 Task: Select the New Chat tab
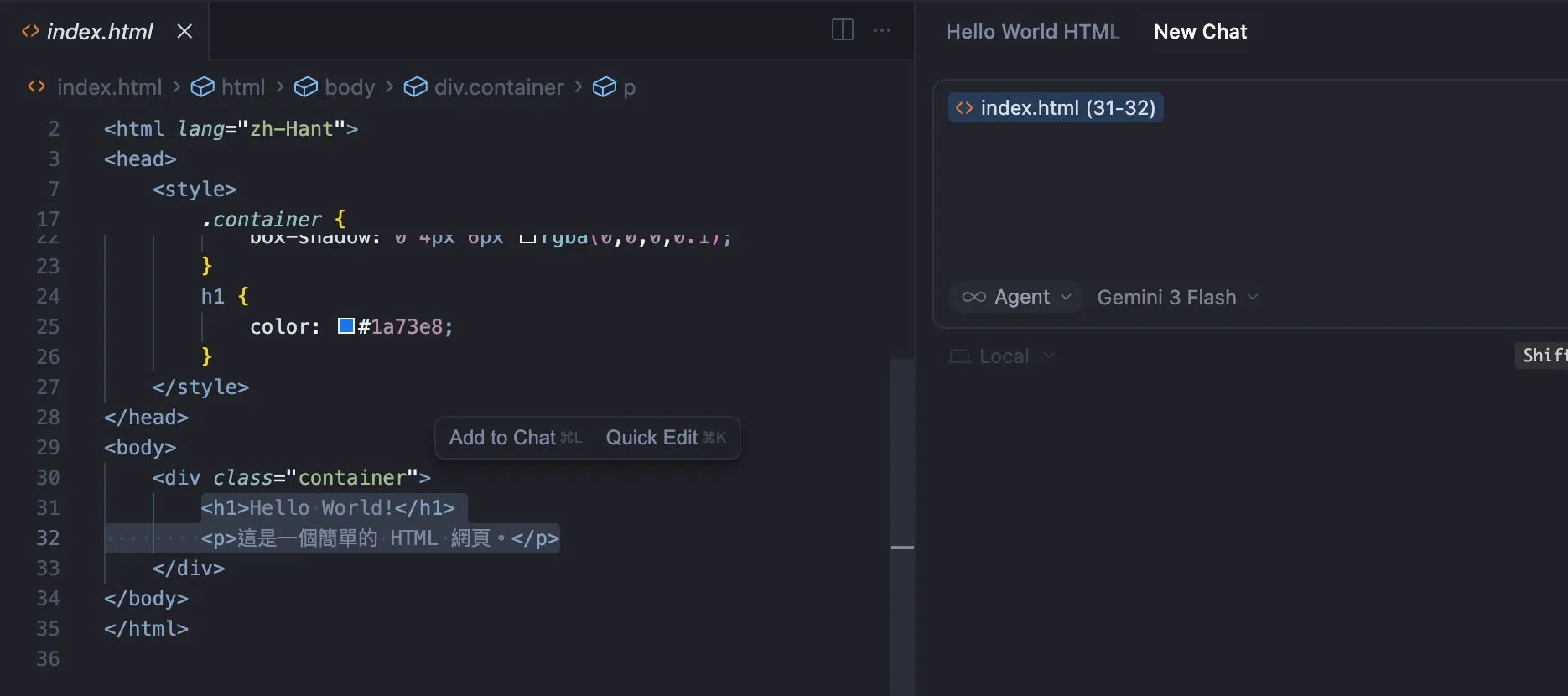(x=1200, y=32)
